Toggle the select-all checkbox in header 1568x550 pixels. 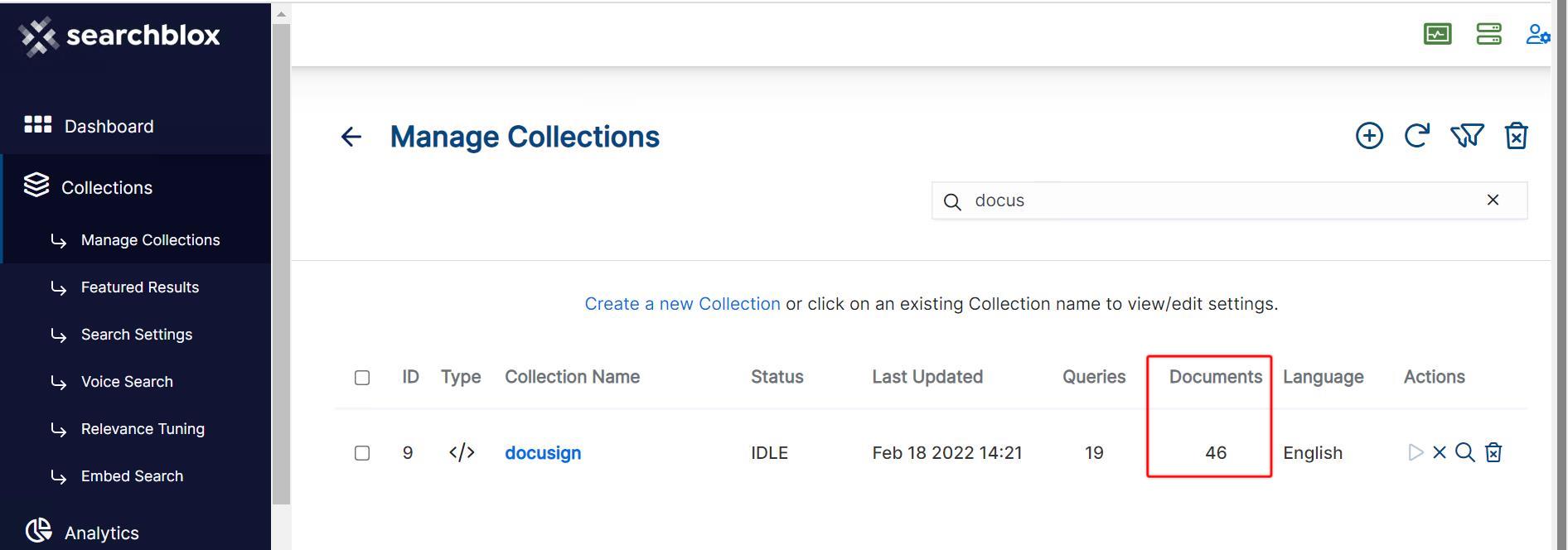click(x=362, y=378)
